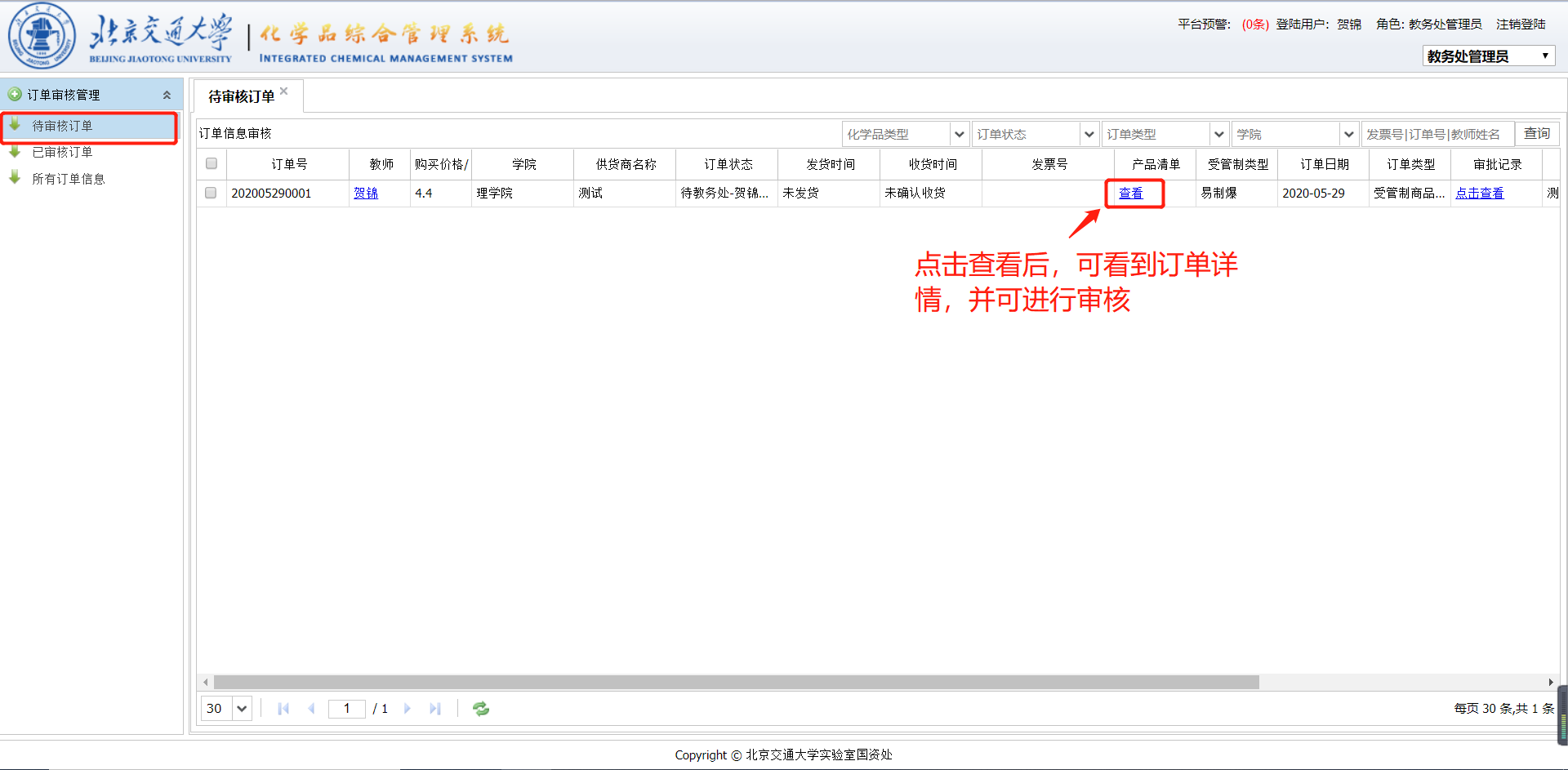
Task: Go to first page using pagination icon
Action: [283, 709]
